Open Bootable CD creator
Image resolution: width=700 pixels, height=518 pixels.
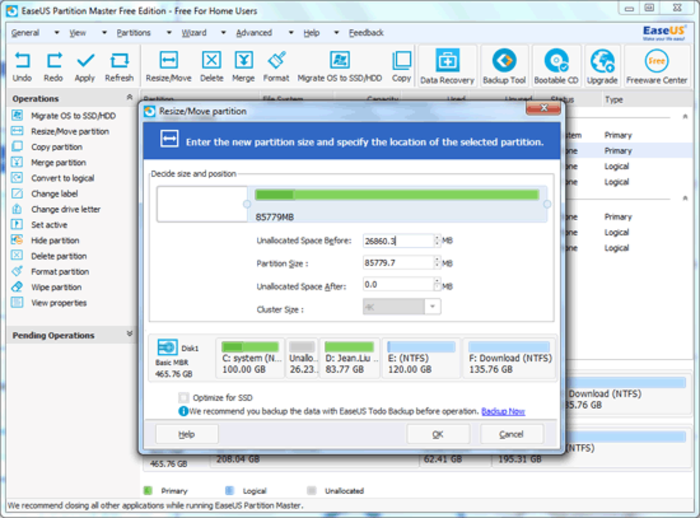pos(556,60)
